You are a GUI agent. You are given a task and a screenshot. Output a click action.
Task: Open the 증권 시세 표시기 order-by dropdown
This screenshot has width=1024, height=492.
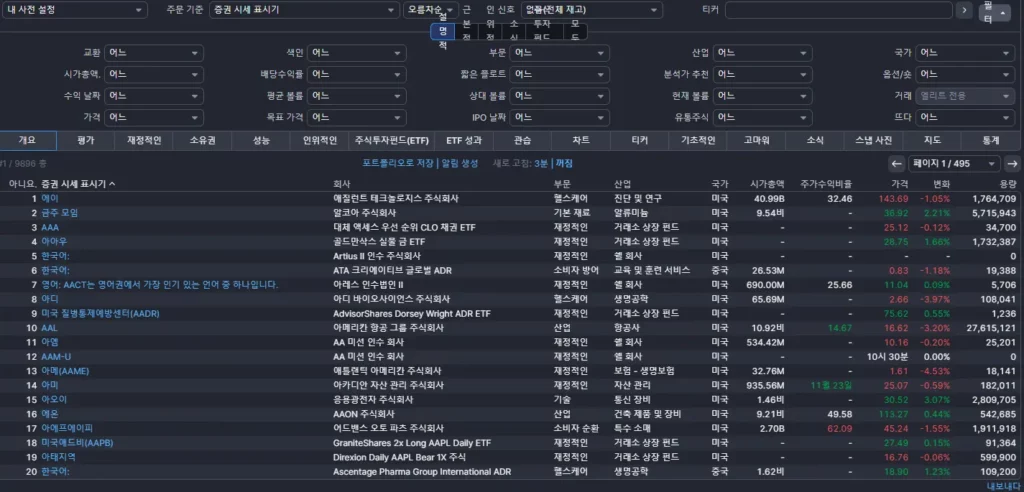point(305,10)
